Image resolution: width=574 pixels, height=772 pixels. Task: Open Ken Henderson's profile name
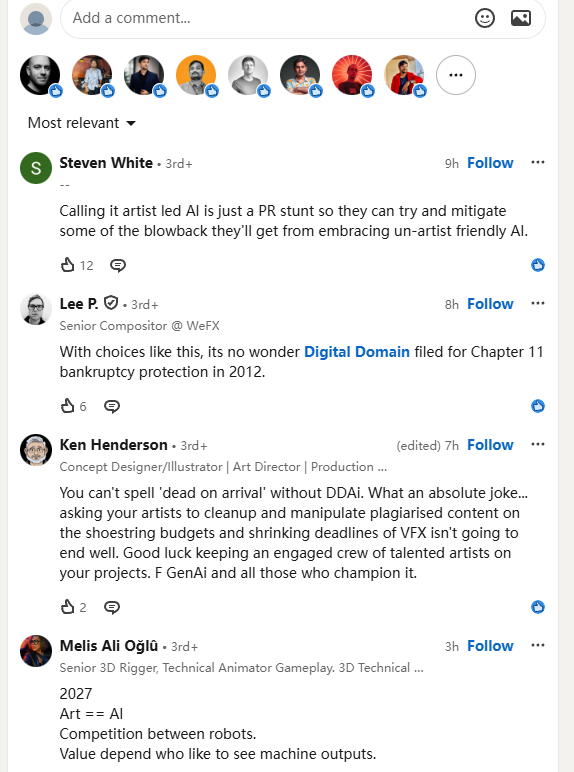pos(114,445)
